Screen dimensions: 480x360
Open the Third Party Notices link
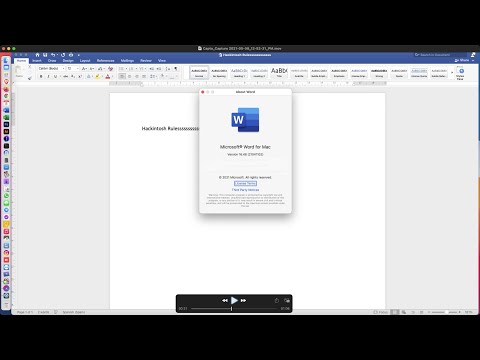pos(245,190)
